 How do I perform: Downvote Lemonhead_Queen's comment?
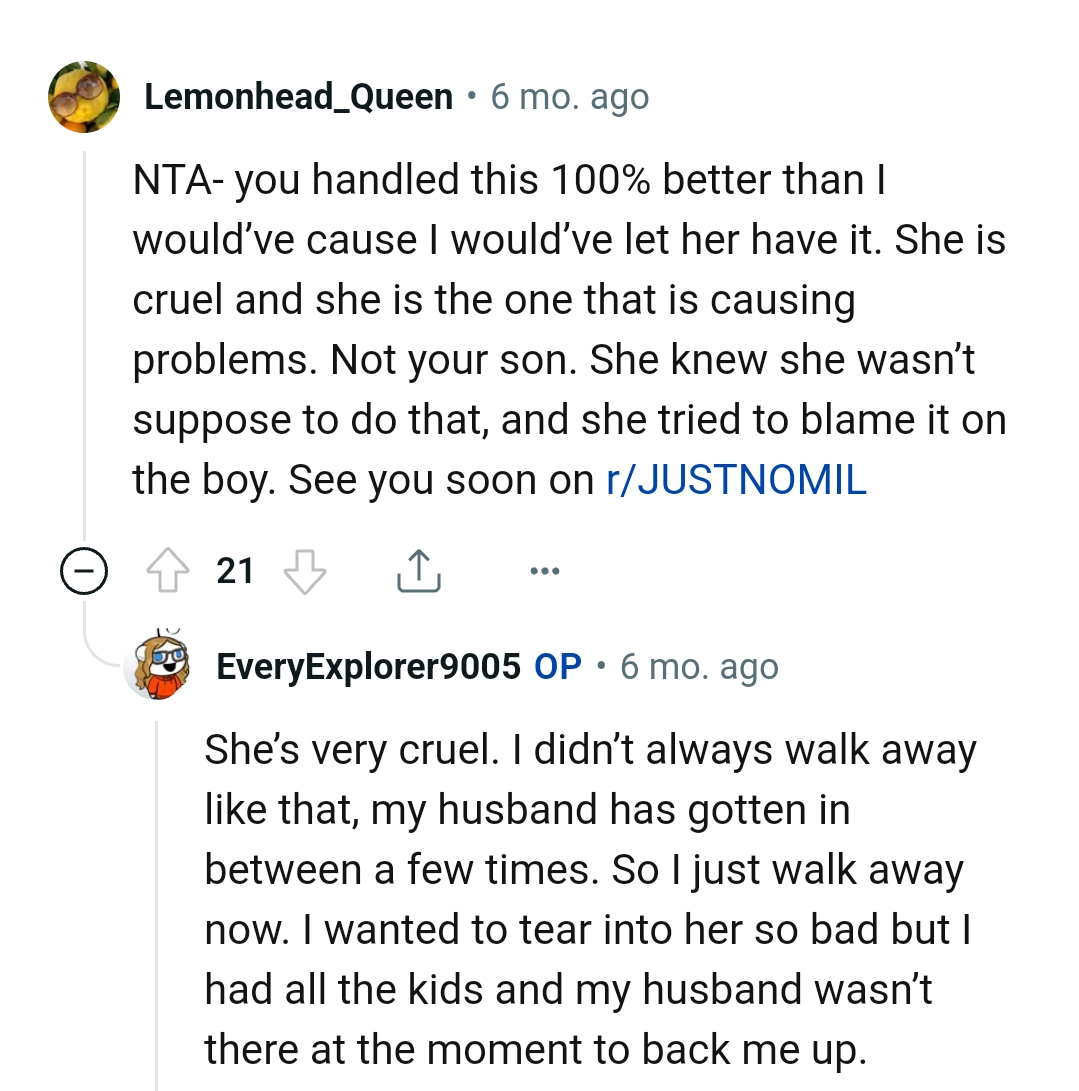tap(305, 572)
